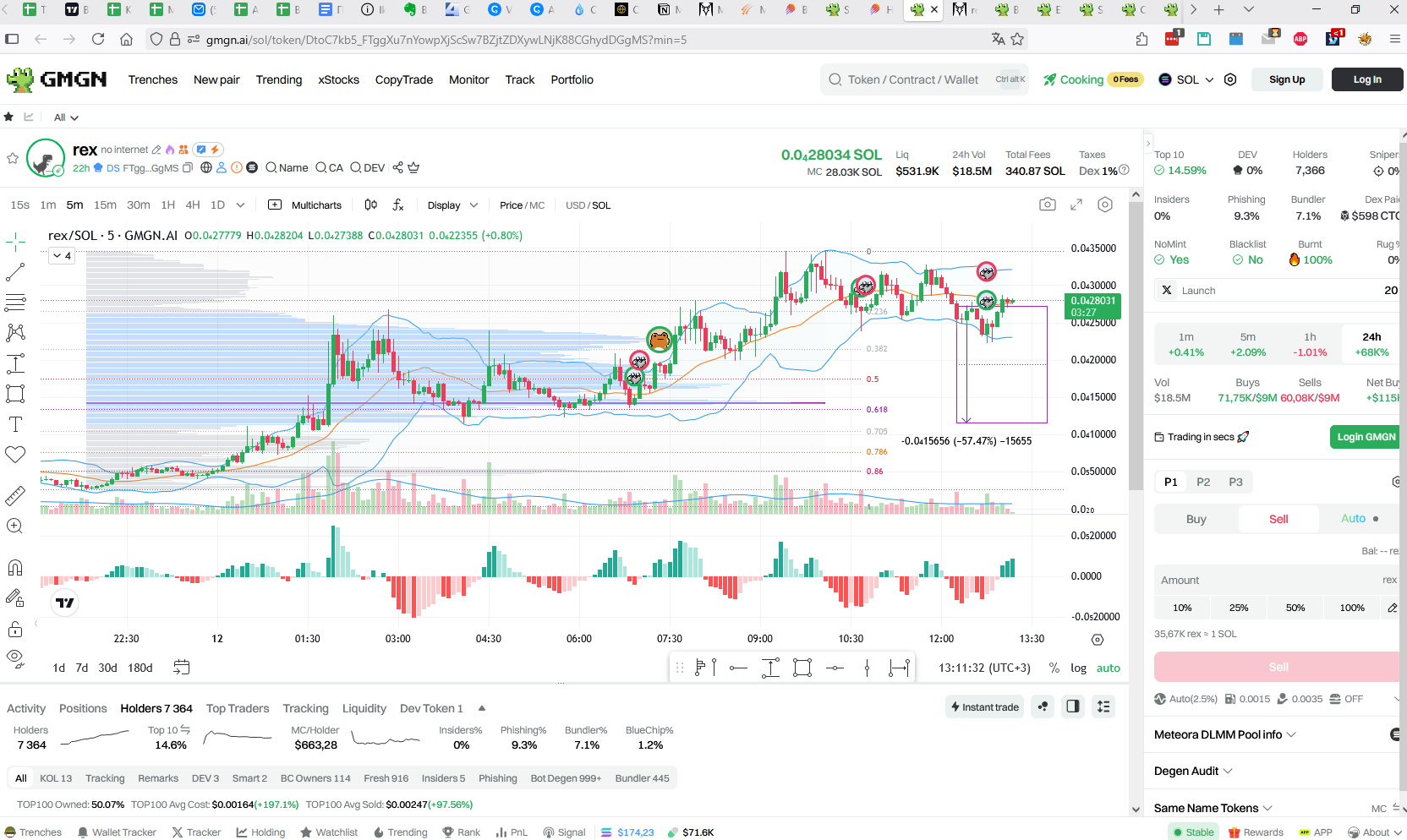Select the crosshair cursor tool
This screenshot has height=840, width=1407.
[x=15, y=243]
